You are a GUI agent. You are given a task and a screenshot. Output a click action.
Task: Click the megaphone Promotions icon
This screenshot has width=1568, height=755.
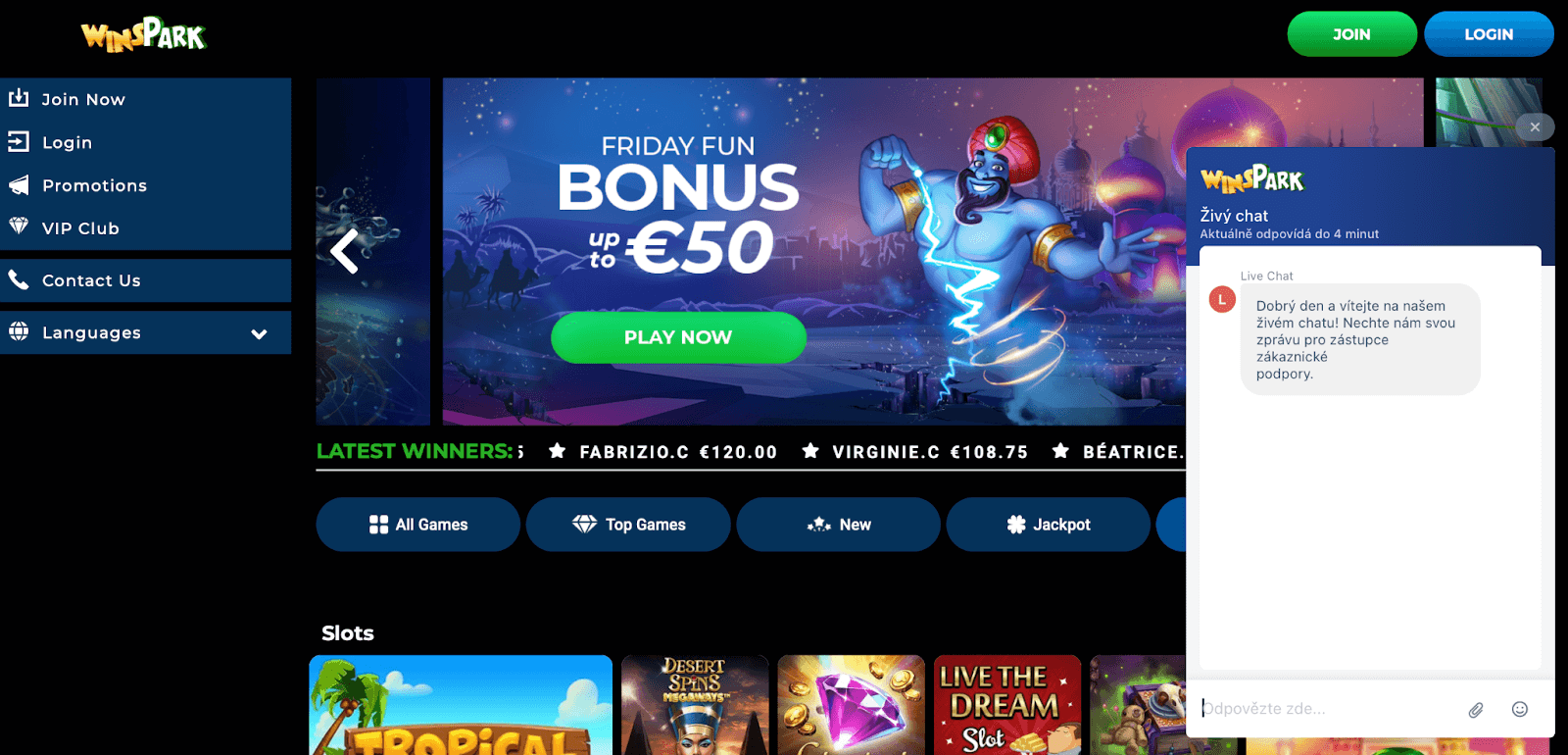19,184
